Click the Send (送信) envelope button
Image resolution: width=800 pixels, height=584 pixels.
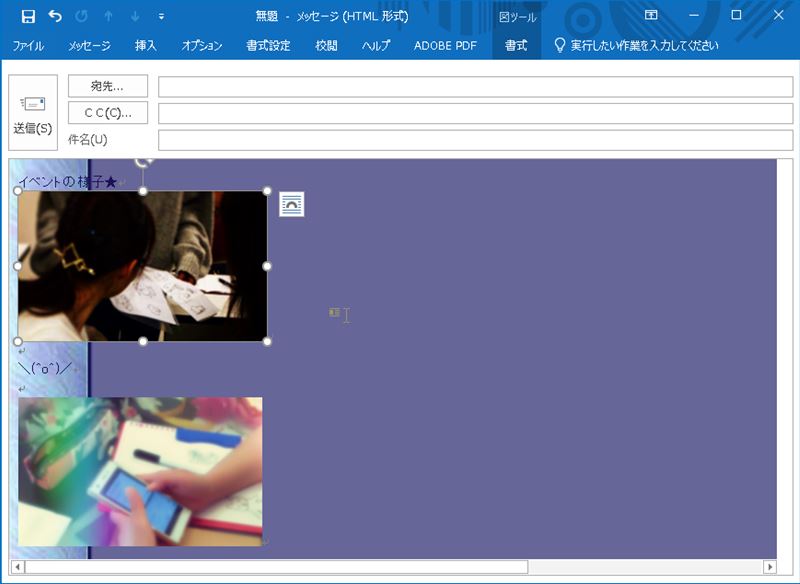pyautogui.click(x=33, y=113)
